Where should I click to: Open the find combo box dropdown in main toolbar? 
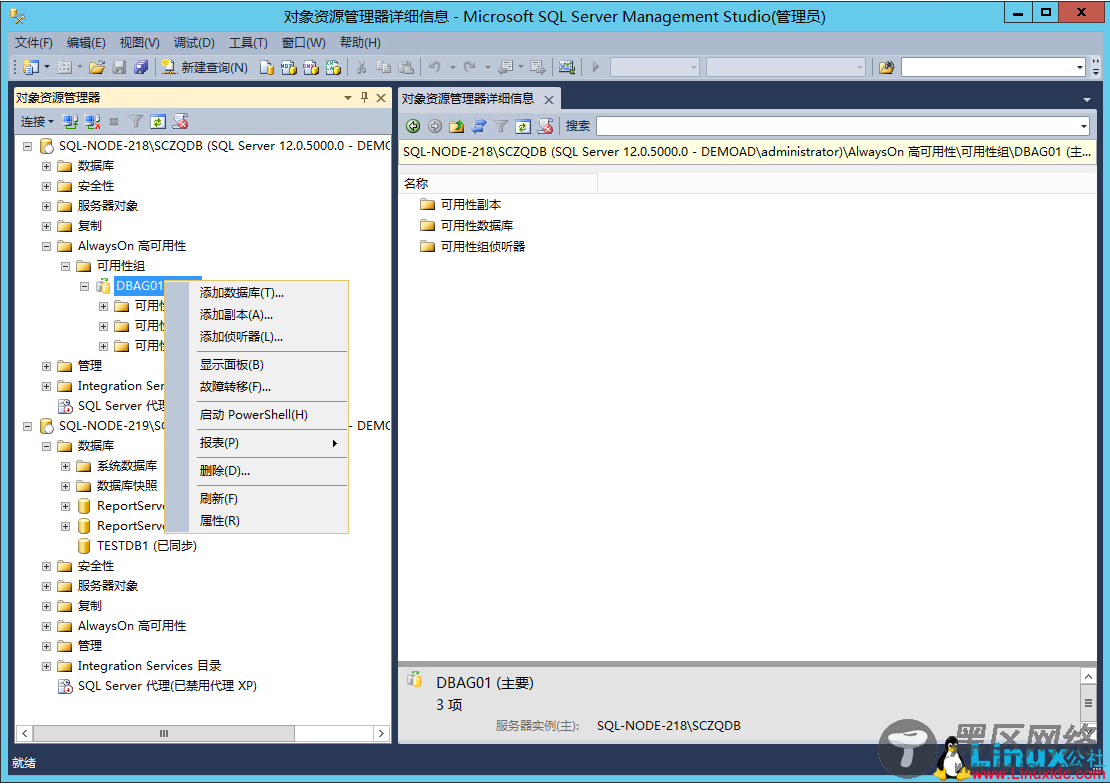pyautogui.click(x=1080, y=67)
